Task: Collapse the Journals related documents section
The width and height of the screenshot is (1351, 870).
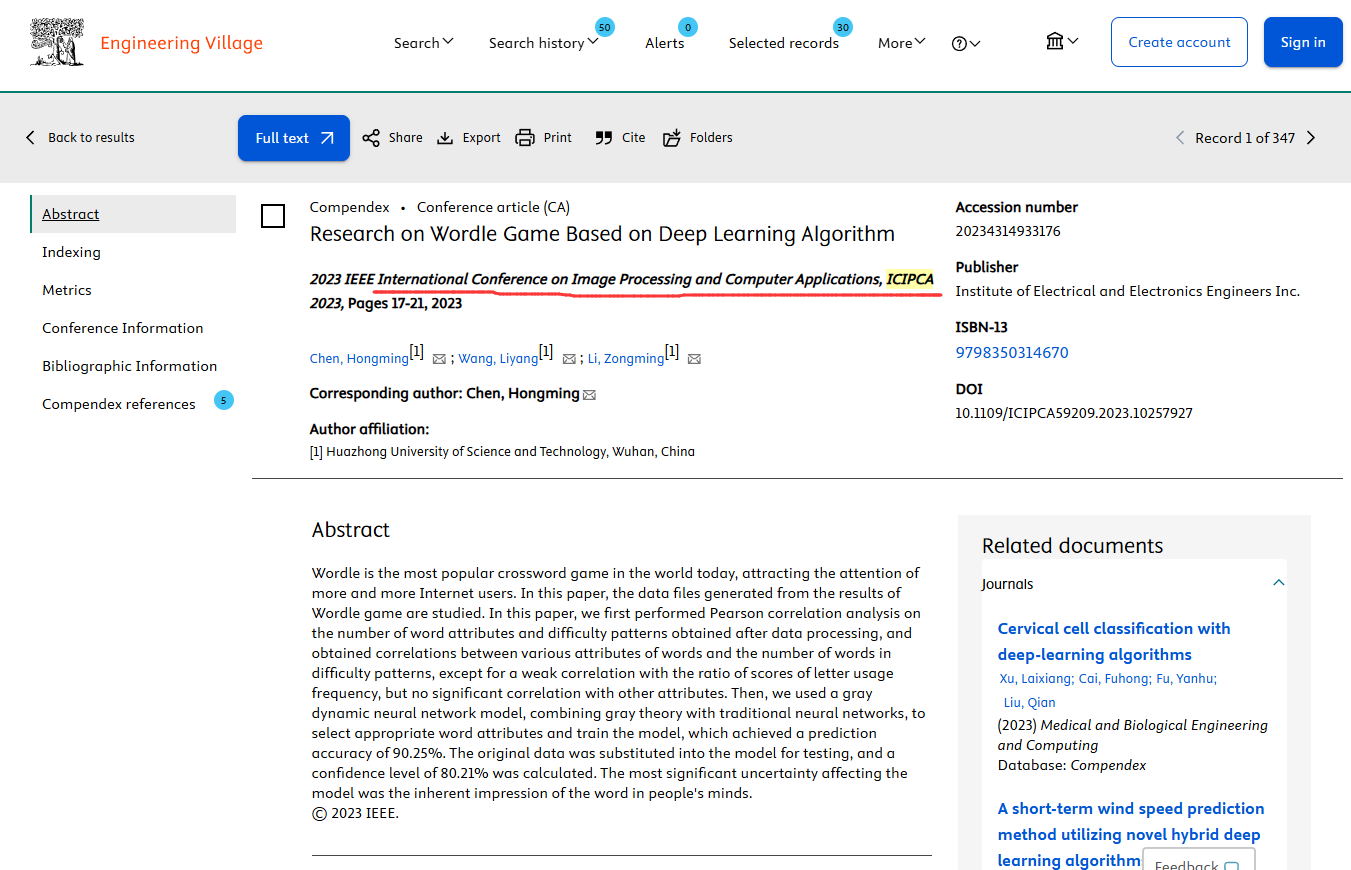Action: [x=1278, y=583]
